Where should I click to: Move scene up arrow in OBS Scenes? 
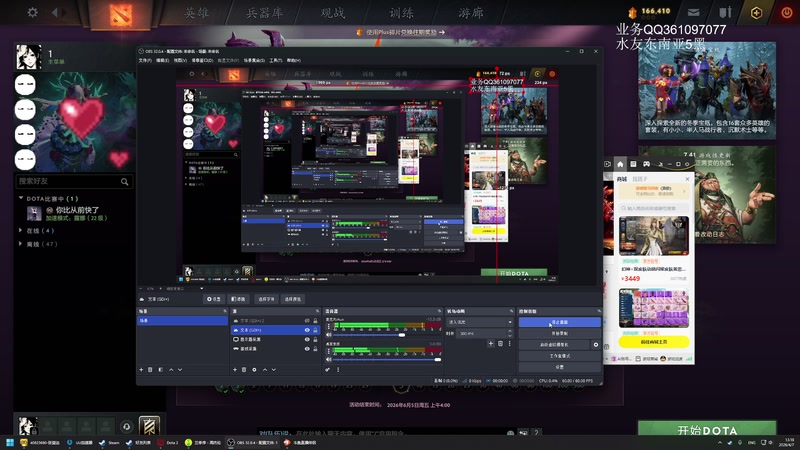click(x=171, y=369)
